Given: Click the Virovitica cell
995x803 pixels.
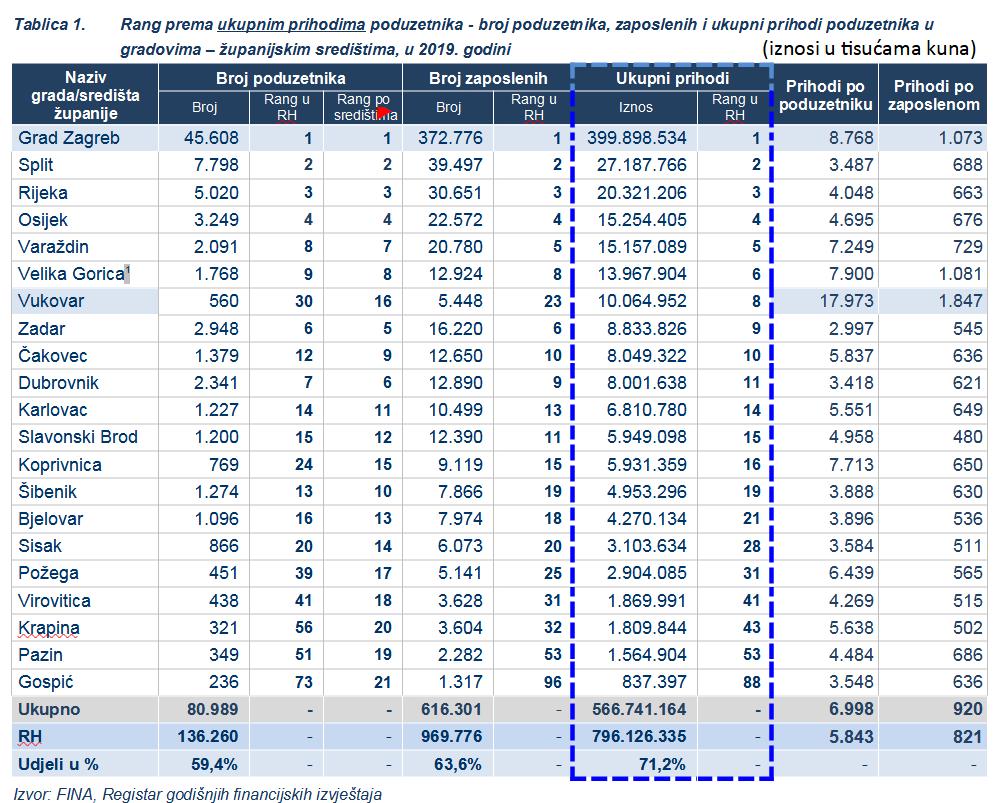Looking at the screenshot, I should click(x=84, y=601).
